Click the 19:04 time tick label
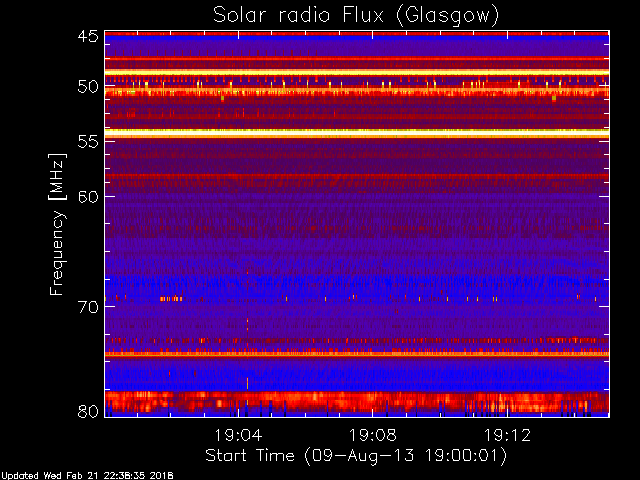The height and width of the screenshot is (480, 640). tap(238, 435)
